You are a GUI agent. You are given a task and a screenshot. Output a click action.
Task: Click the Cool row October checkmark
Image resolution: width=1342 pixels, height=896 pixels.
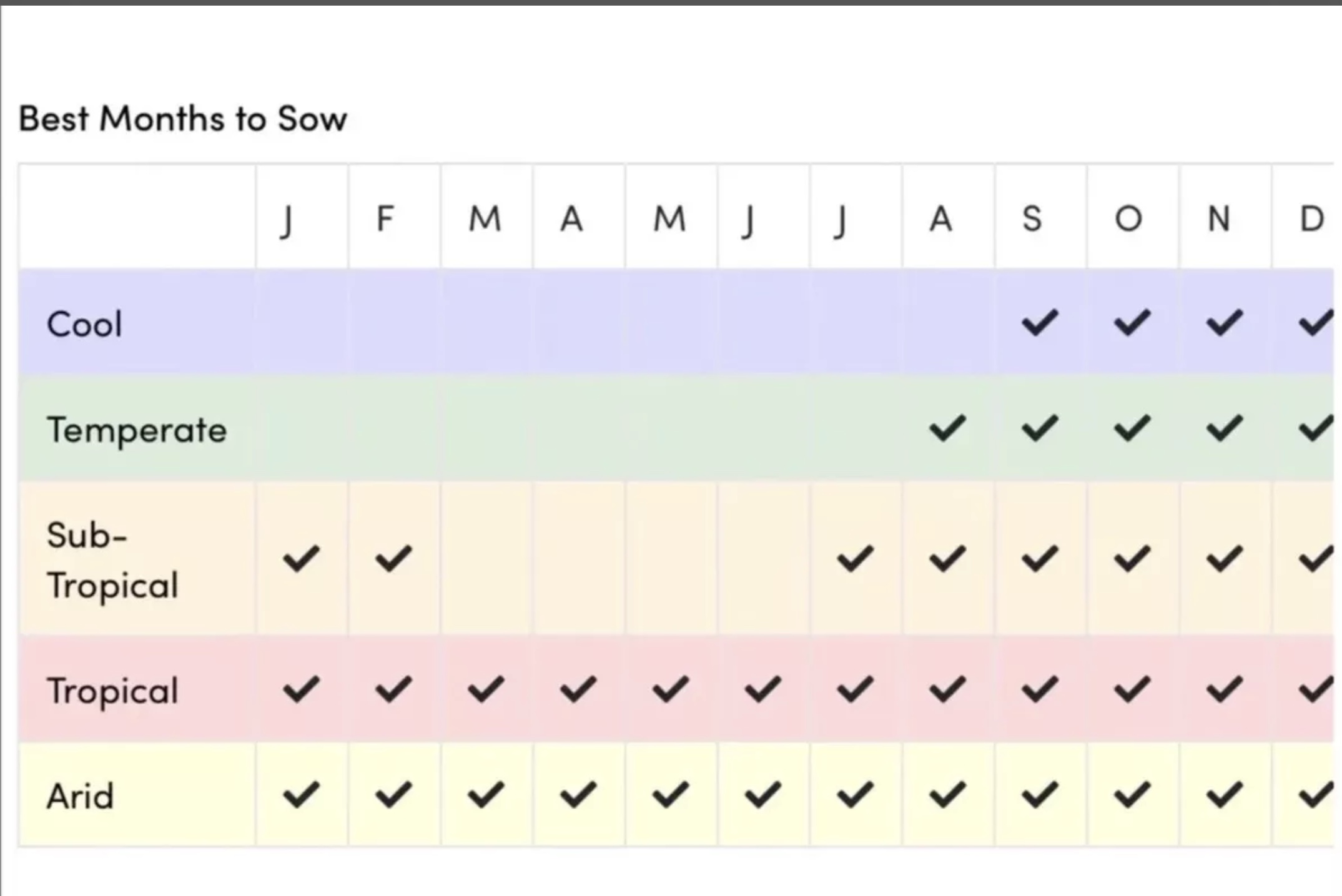coord(1132,323)
